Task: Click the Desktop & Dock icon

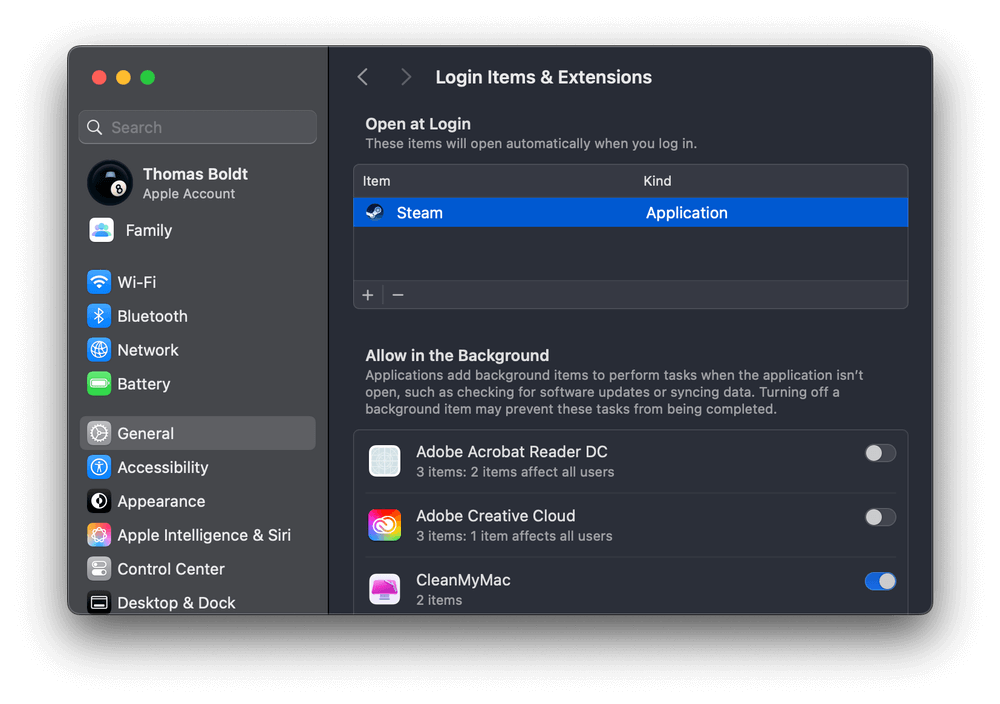Action: pyautogui.click(x=99, y=603)
